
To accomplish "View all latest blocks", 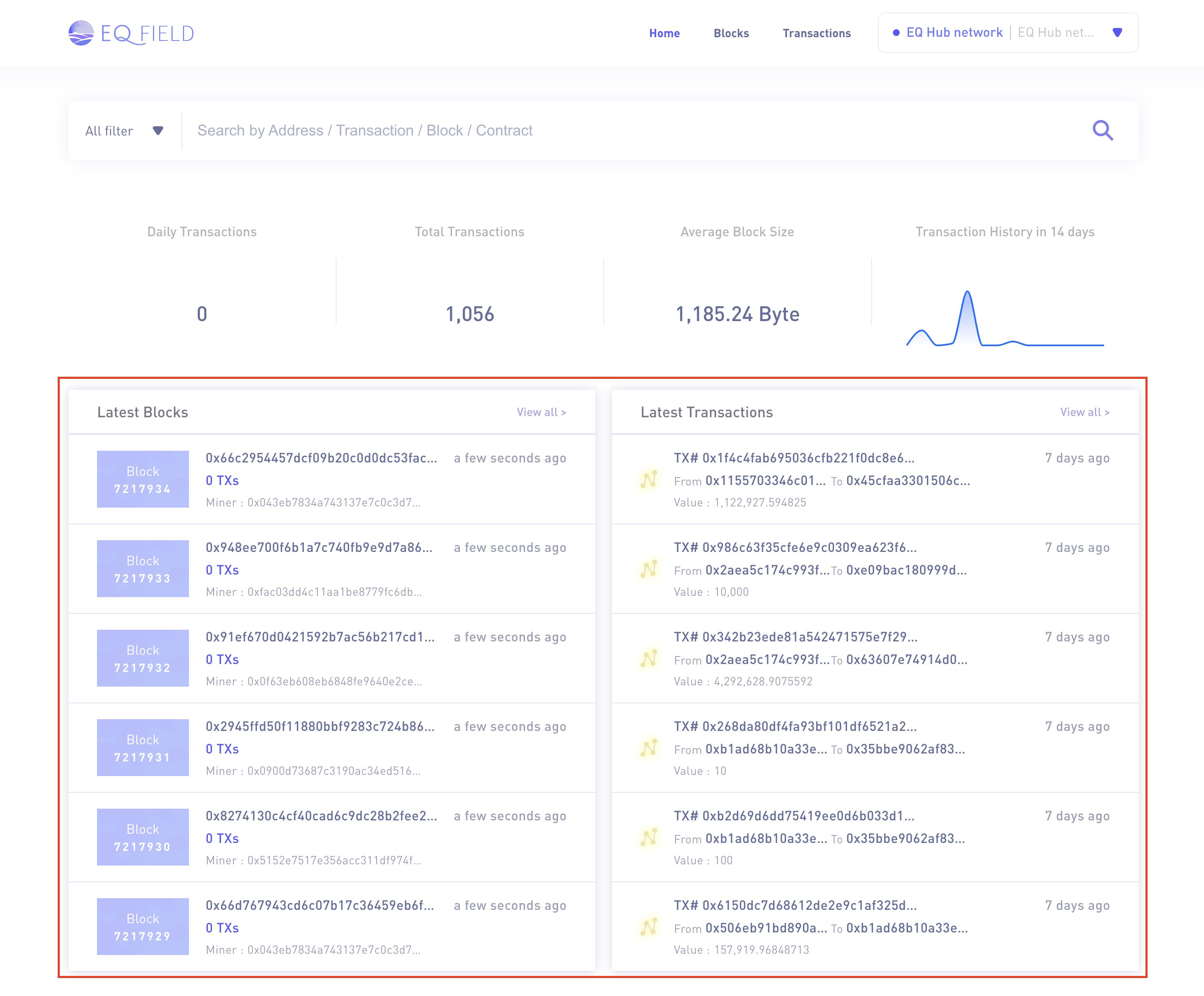I will [541, 412].
